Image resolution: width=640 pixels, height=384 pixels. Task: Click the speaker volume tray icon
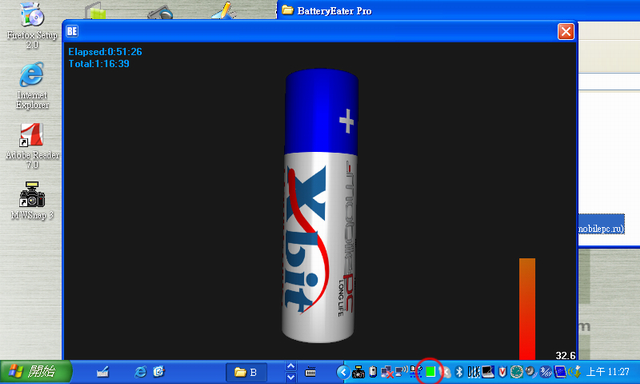pyautogui.click(x=531, y=372)
